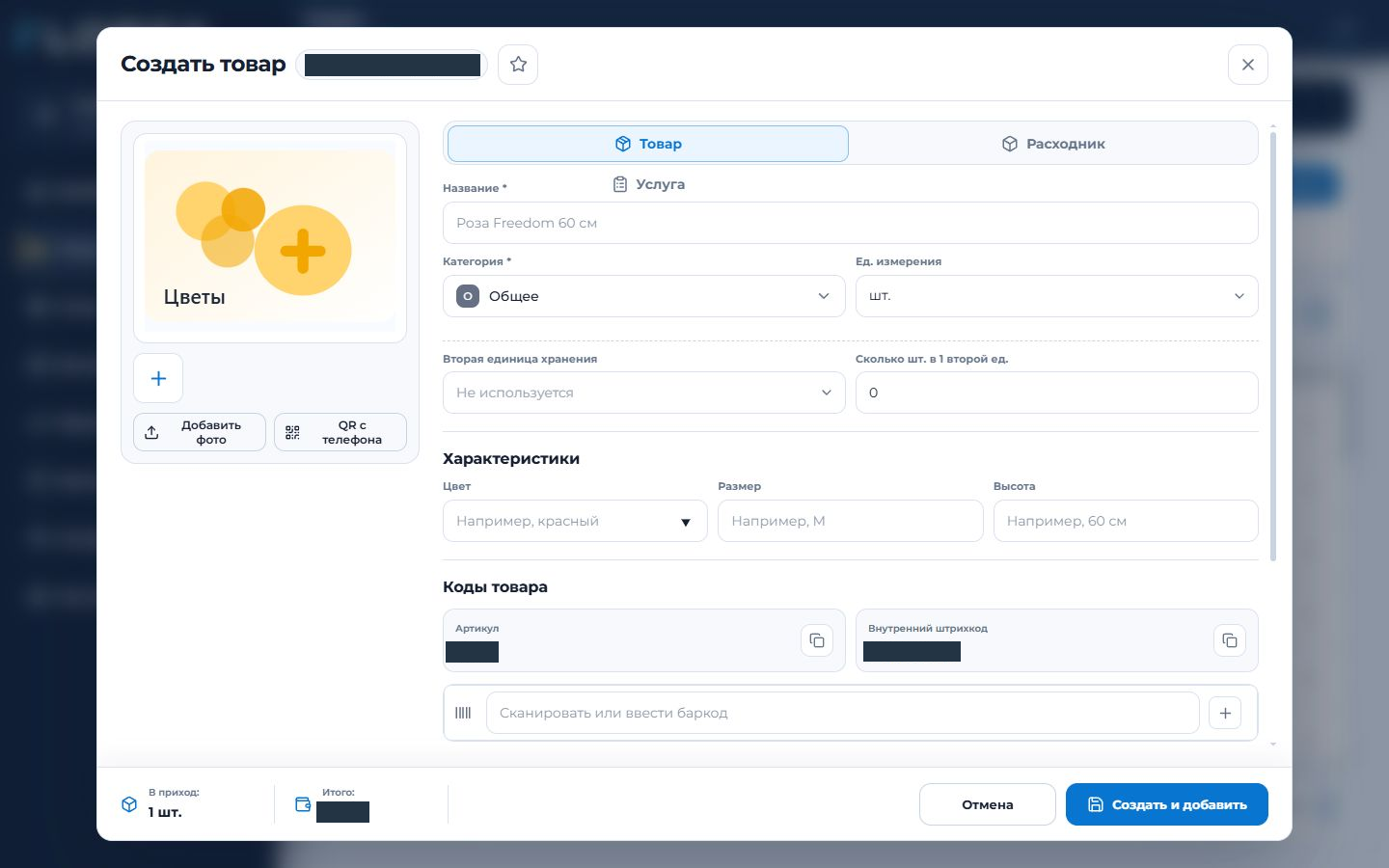Click the wallet icon near Итого
This screenshot has height=868, width=1389.
303,804
